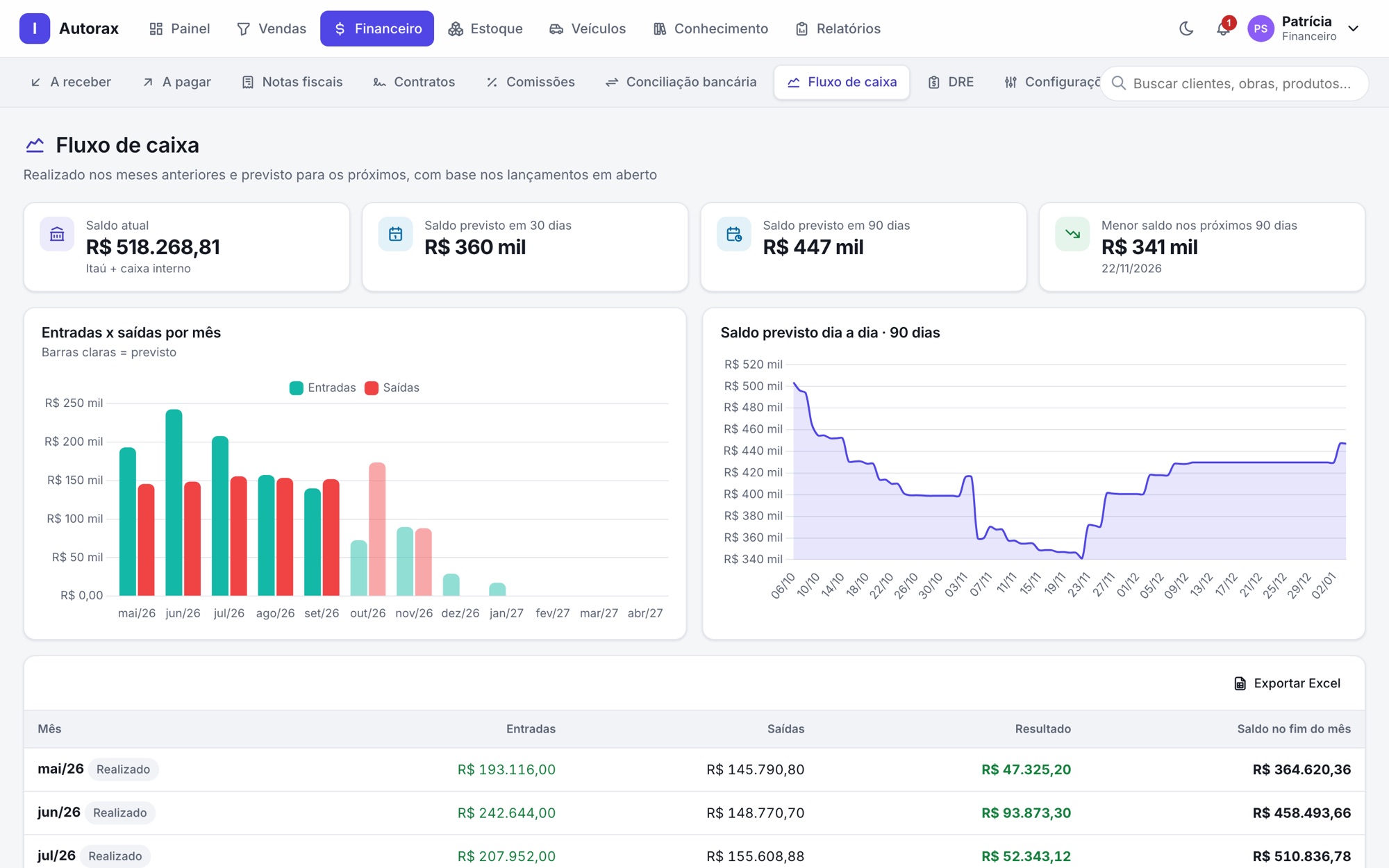Open the notifications bell

coord(1223,28)
